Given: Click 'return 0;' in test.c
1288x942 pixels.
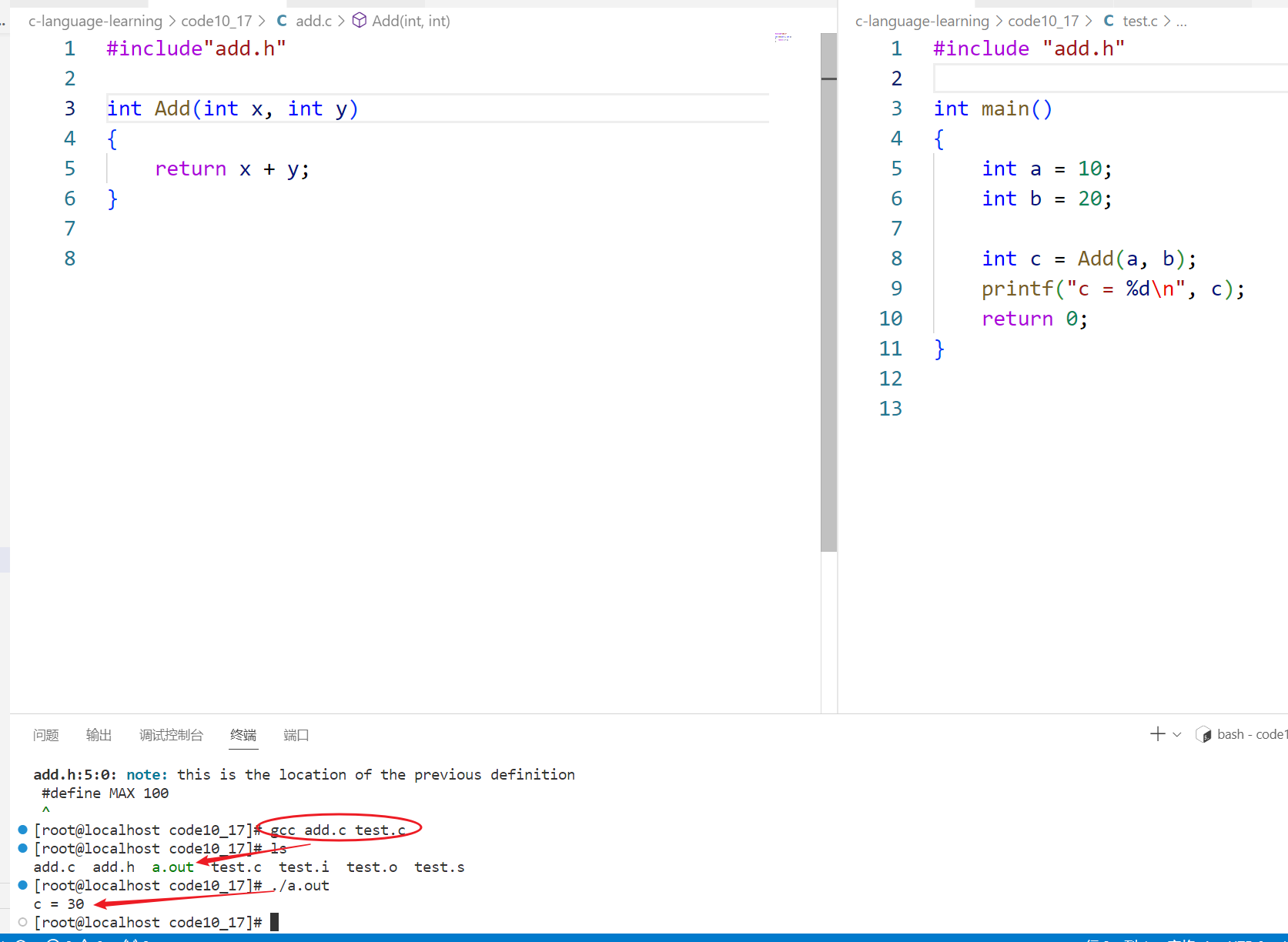Looking at the screenshot, I should tap(1035, 319).
